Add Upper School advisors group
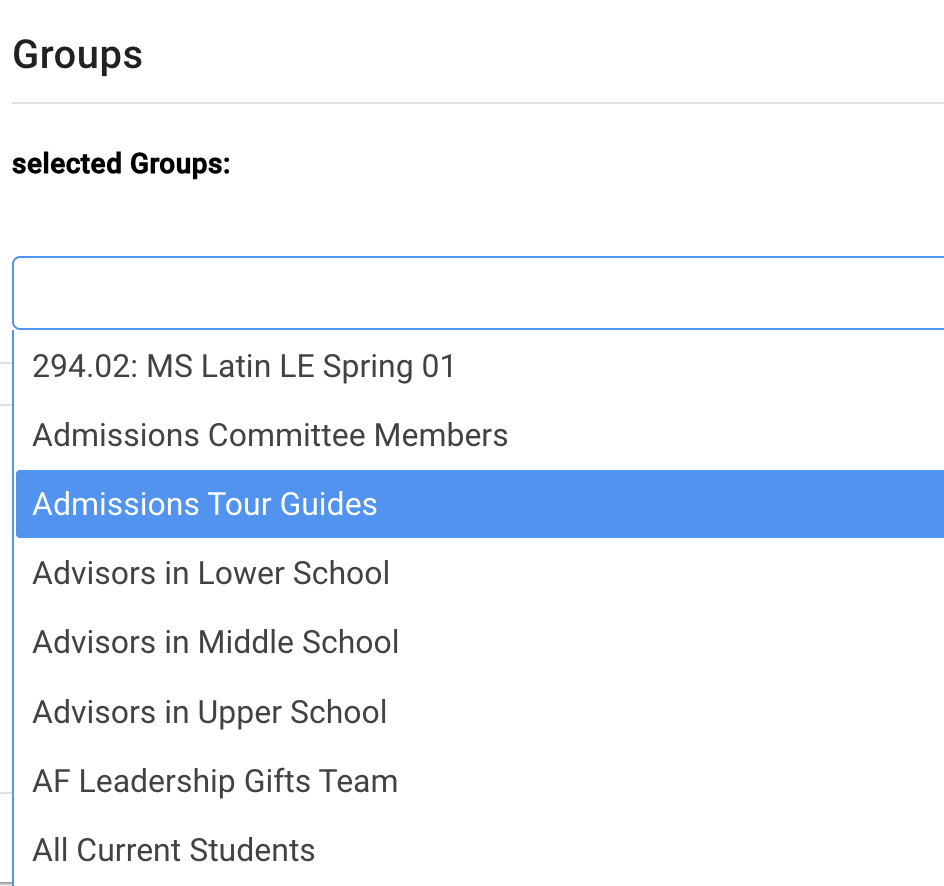 click(210, 712)
